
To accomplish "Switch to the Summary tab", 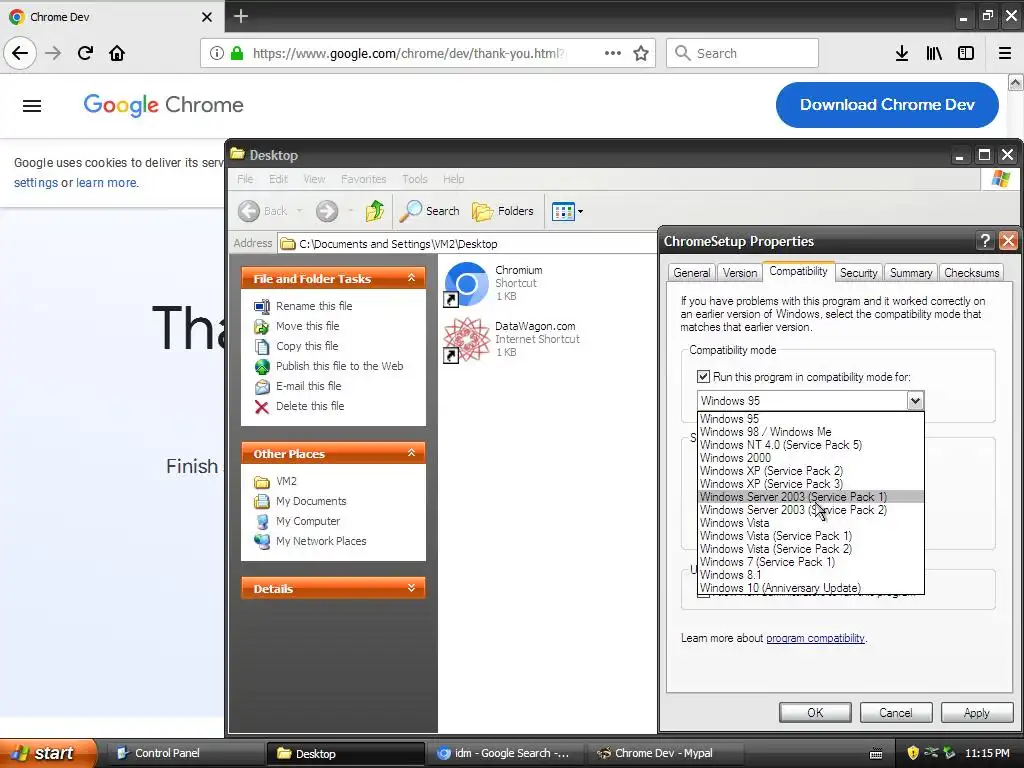I will pos(911,273).
